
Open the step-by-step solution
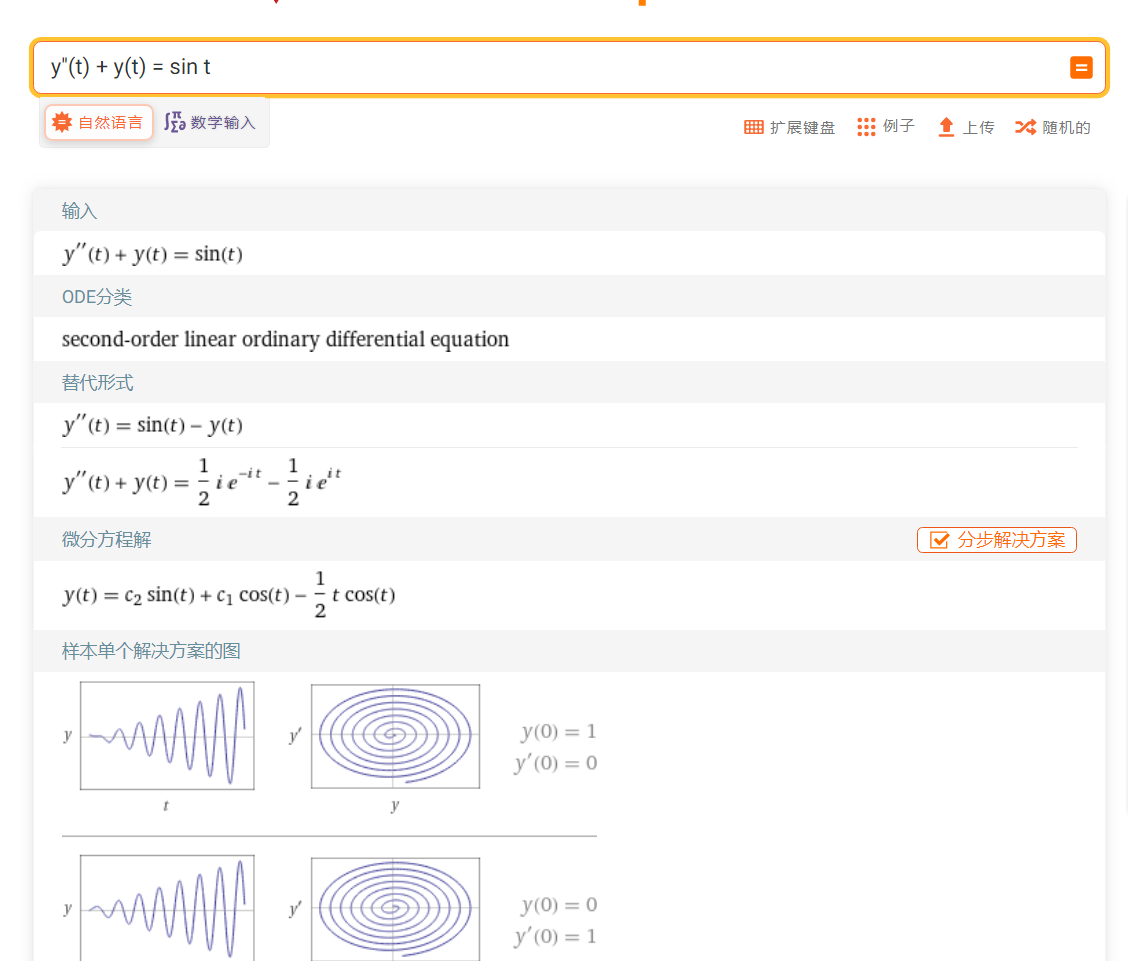(x=996, y=540)
